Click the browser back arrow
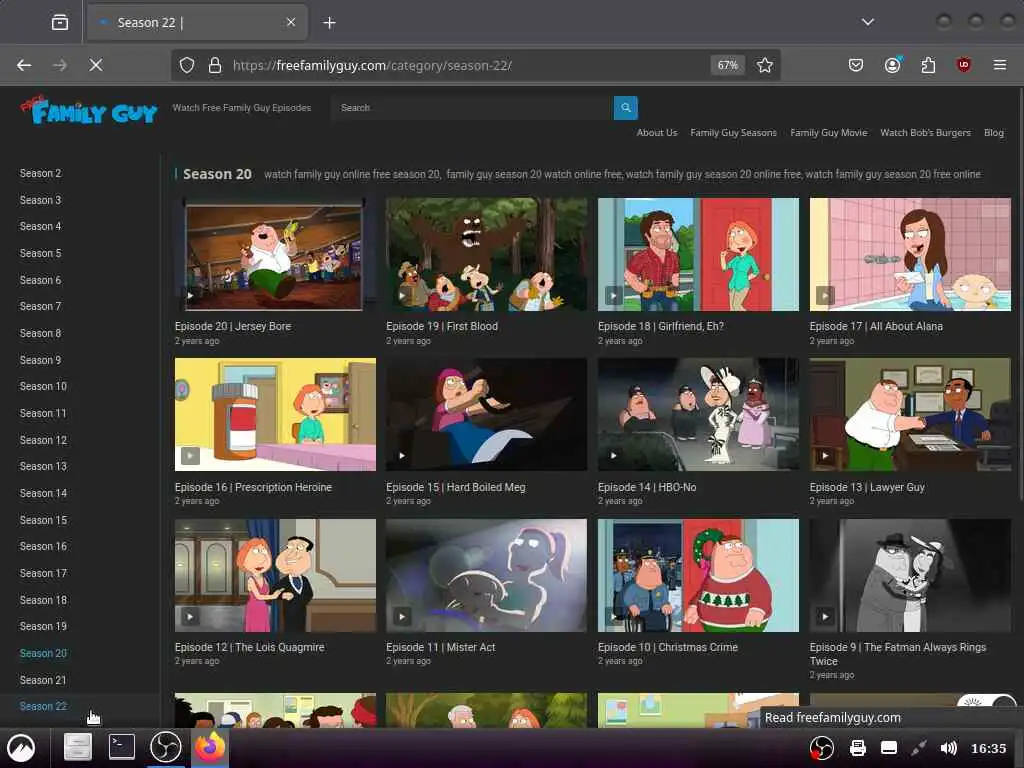The image size is (1024, 768). click(x=24, y=65)
